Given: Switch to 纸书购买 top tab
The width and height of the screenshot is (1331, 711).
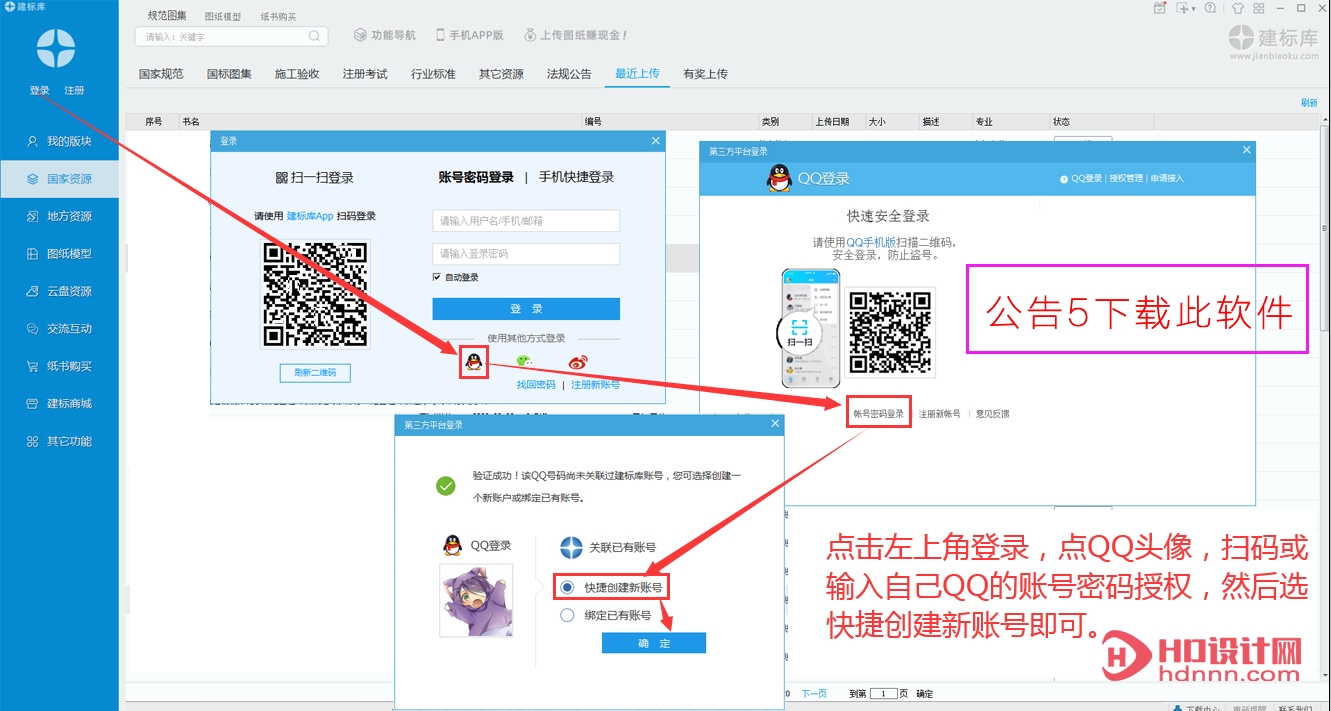Looking at the screenshot, I should pyautogui.click(x=278, y=16).
